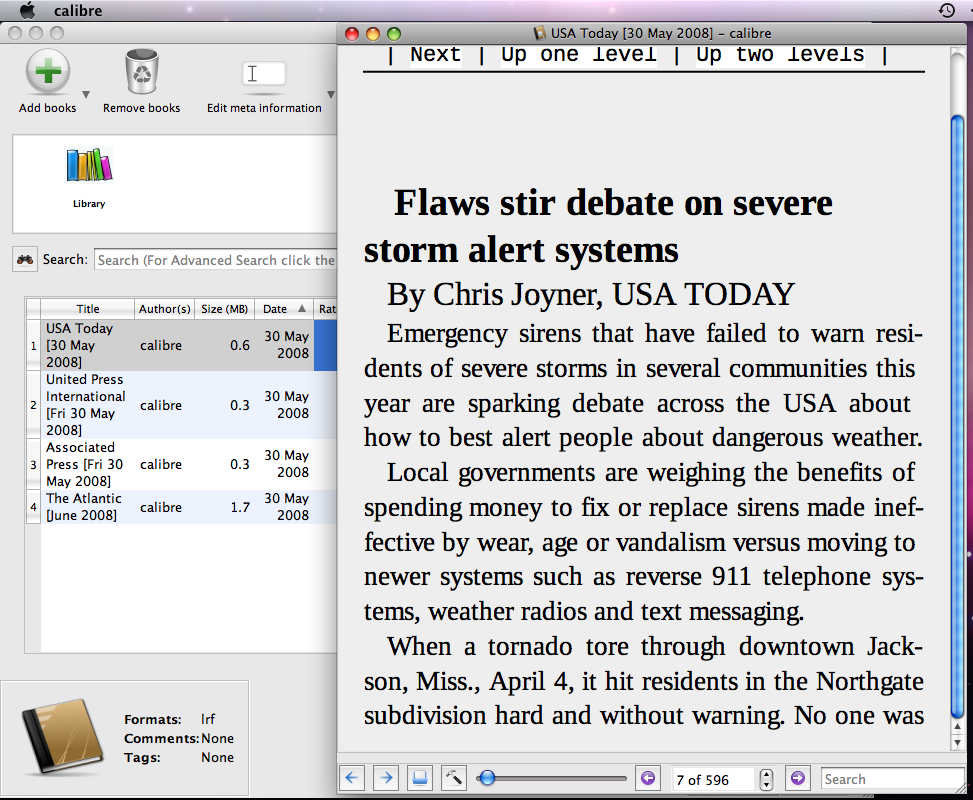This screenshot has width=973, height=800.
Task: Click row header number 3
Action: (34, 464)
